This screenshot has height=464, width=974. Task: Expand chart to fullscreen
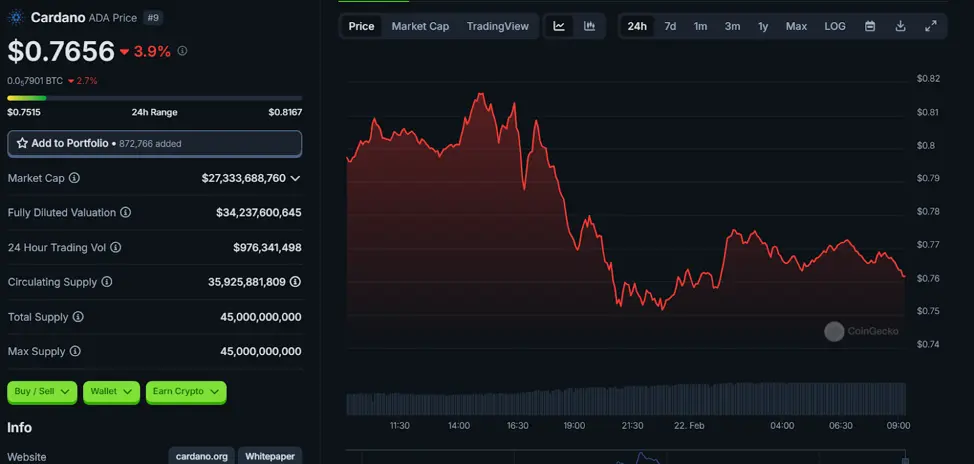coord(931,26)
